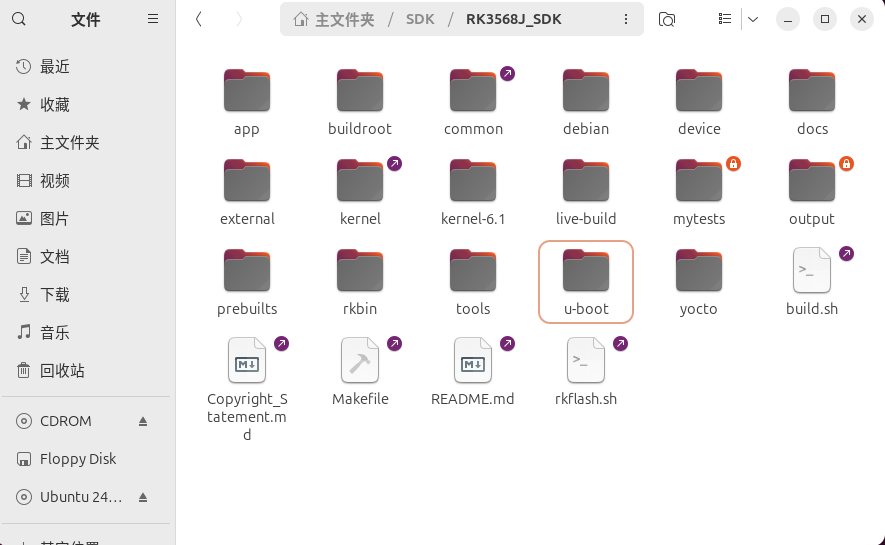
Task: Select the buildroot folder
Action: (360, 102)
